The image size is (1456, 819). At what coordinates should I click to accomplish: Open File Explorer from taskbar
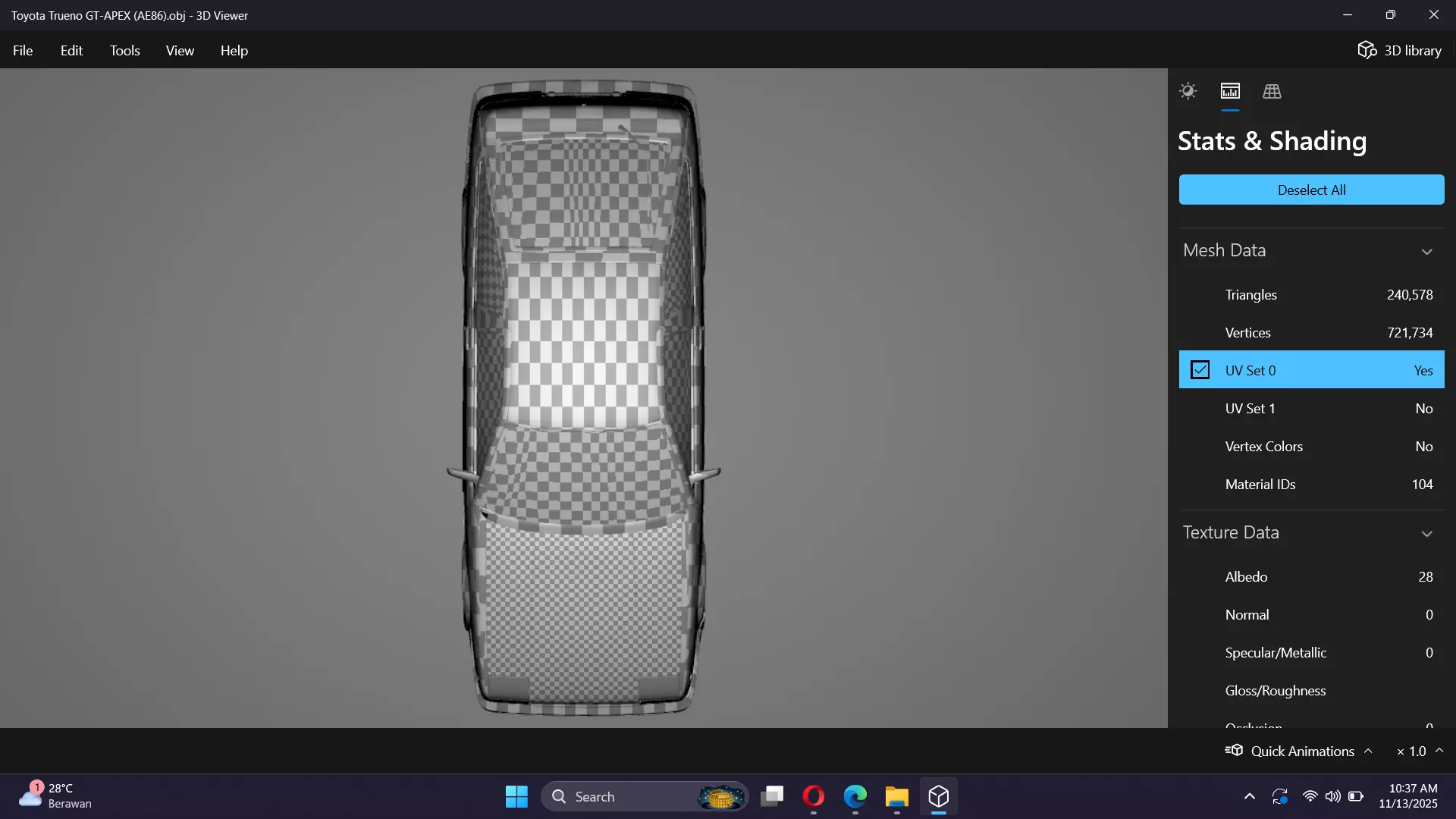896,796
